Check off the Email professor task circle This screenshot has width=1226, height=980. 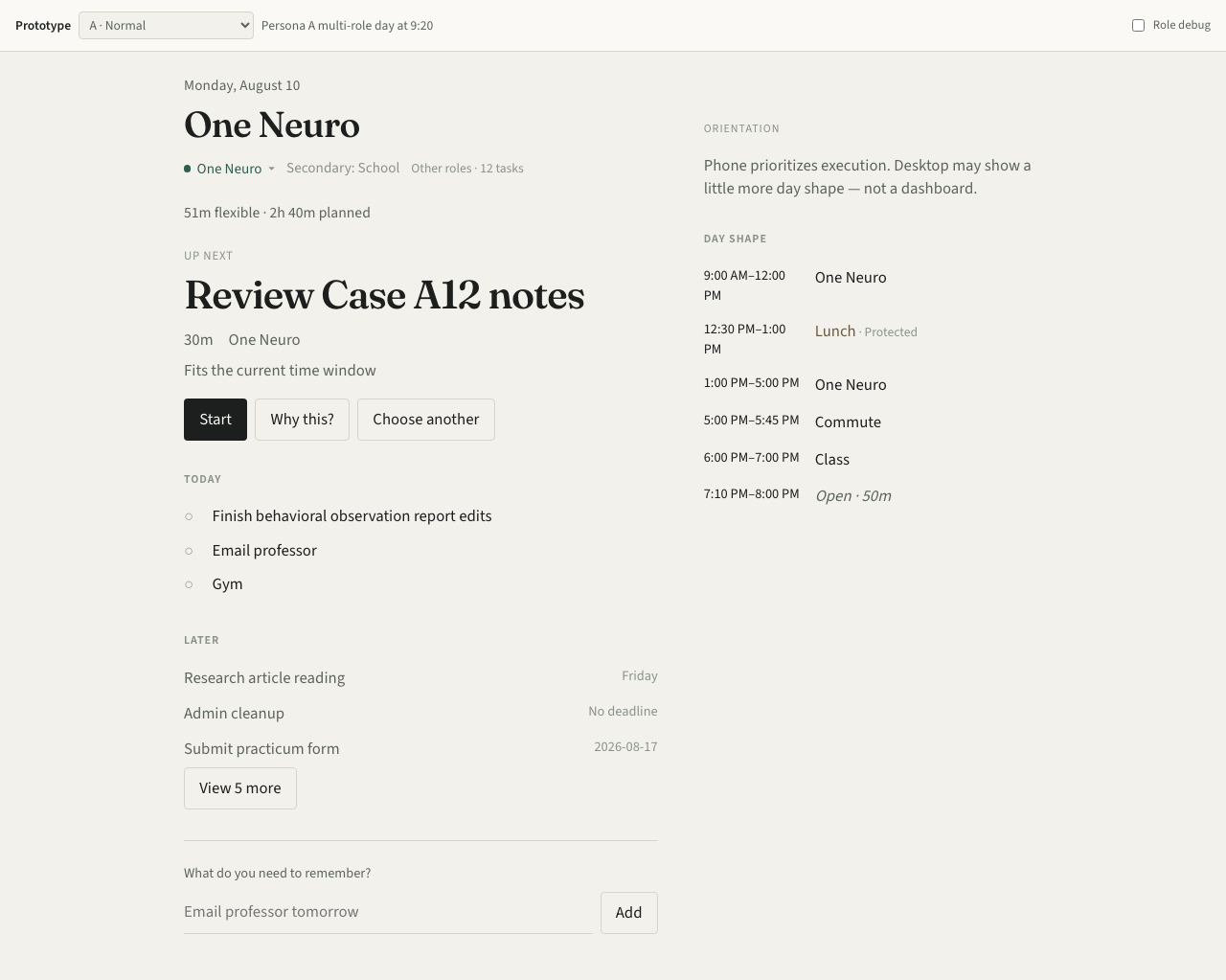[x=189, y=551]
